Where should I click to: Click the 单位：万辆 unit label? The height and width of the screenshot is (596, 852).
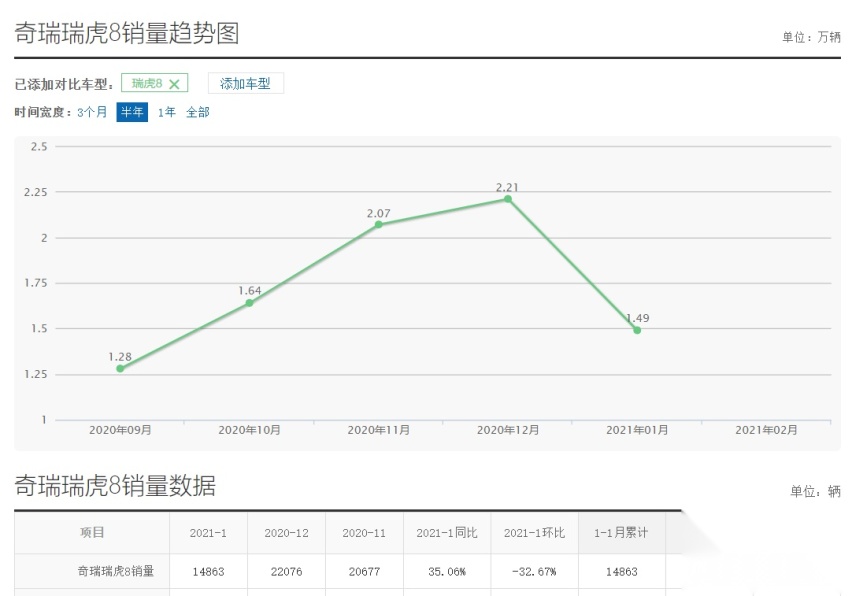pos(811,37)
